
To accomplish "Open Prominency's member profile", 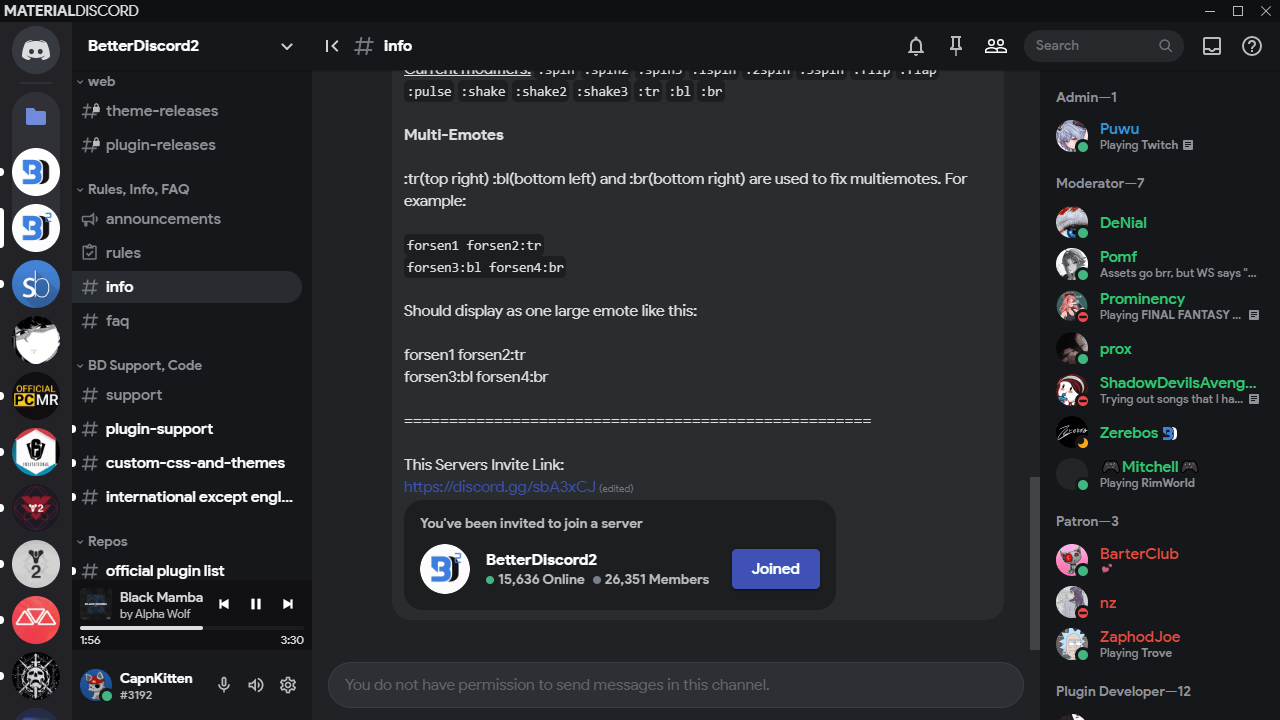I will 1156,306.
